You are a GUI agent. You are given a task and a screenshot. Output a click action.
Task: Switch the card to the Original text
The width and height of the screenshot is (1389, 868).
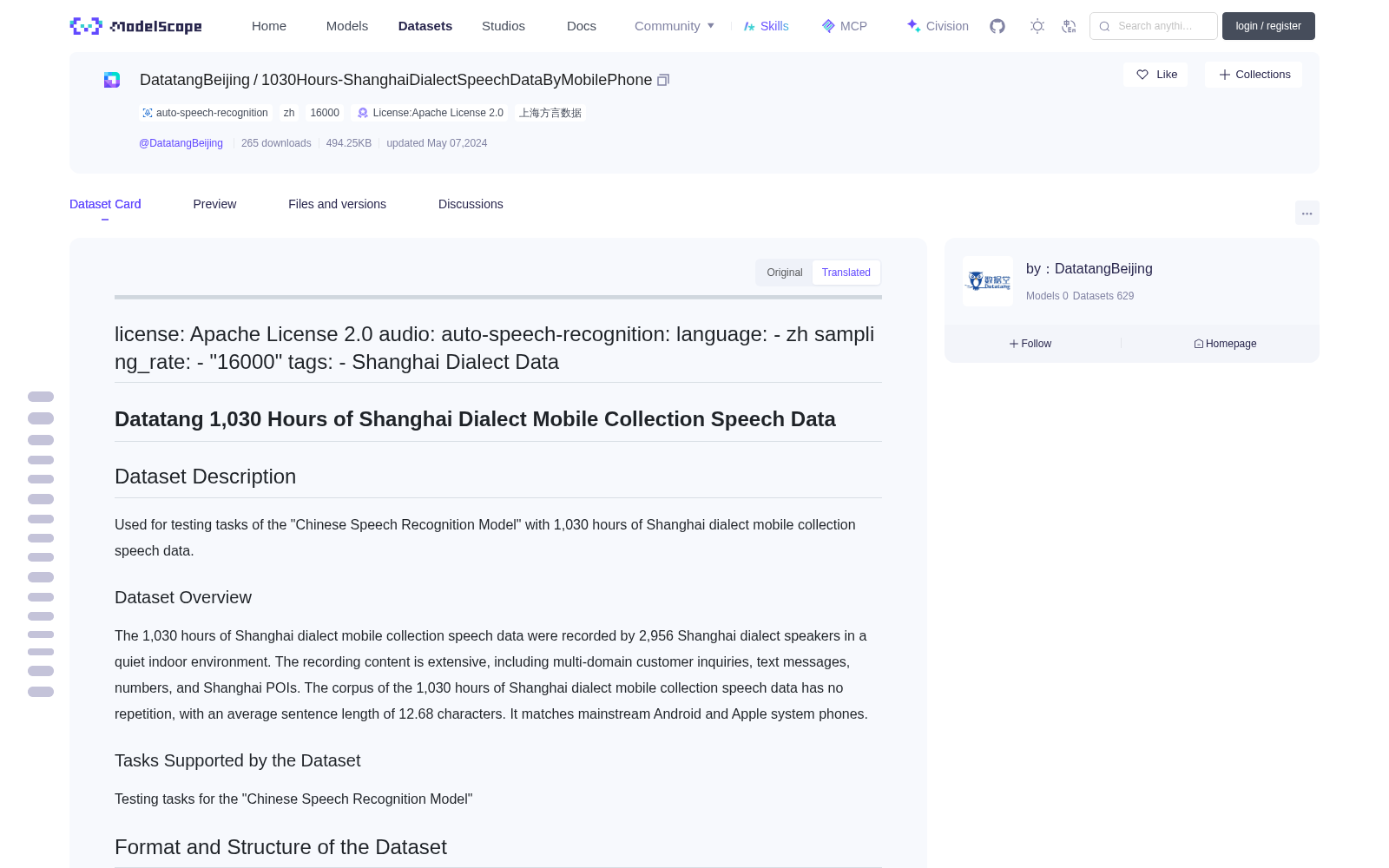785,273
